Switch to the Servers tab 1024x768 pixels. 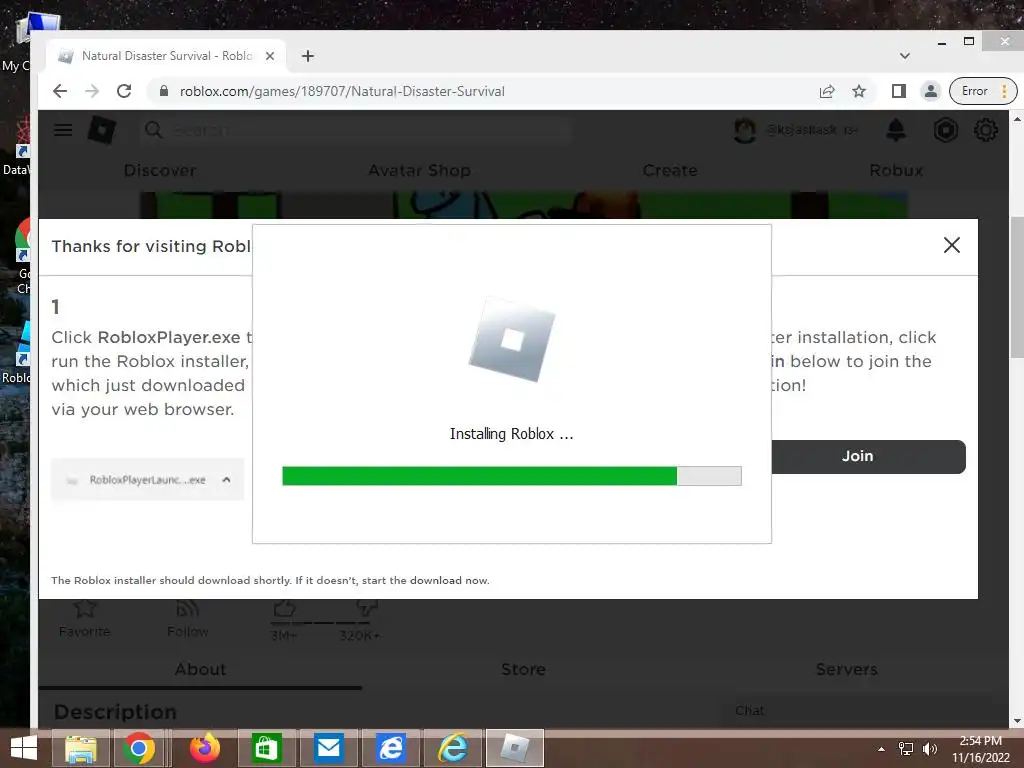(846, 669)
